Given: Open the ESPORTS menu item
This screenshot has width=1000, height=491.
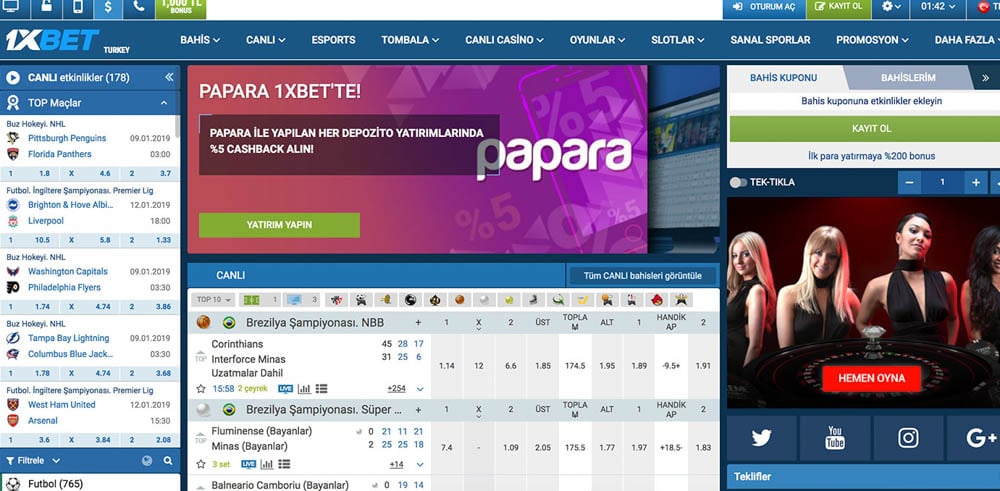Looking at the screenshot, I should coord(333,40).
